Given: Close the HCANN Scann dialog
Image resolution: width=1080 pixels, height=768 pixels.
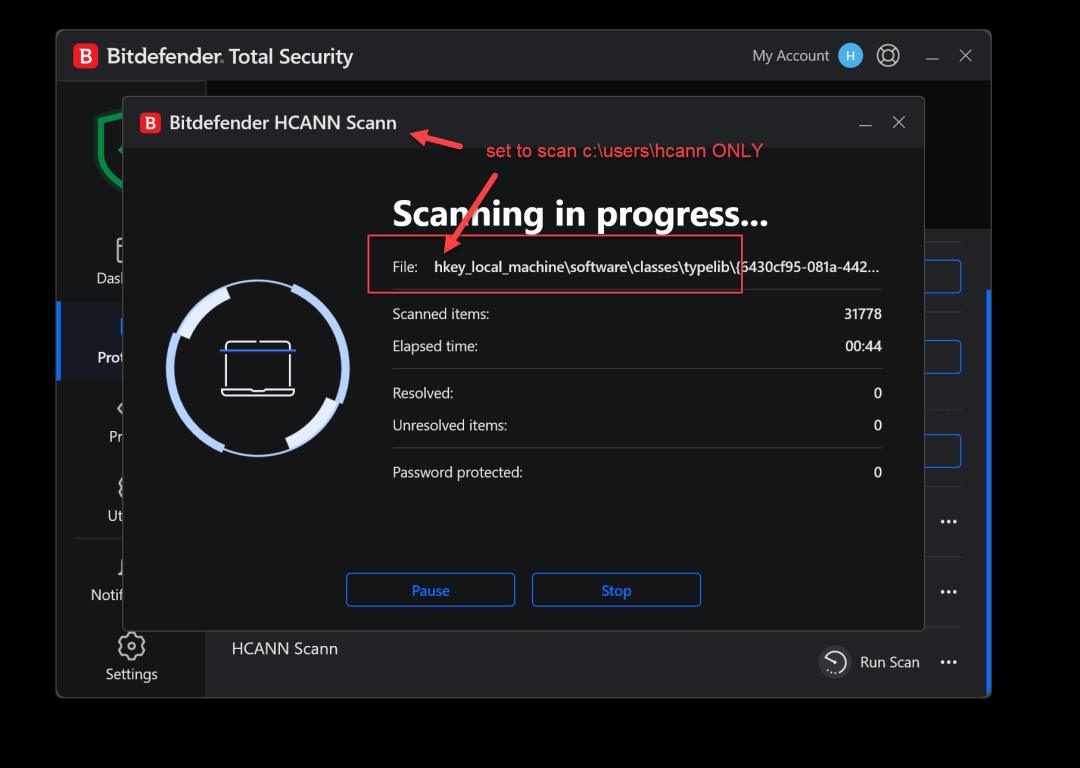Looking at the screenshot, I should click(899, 123).
